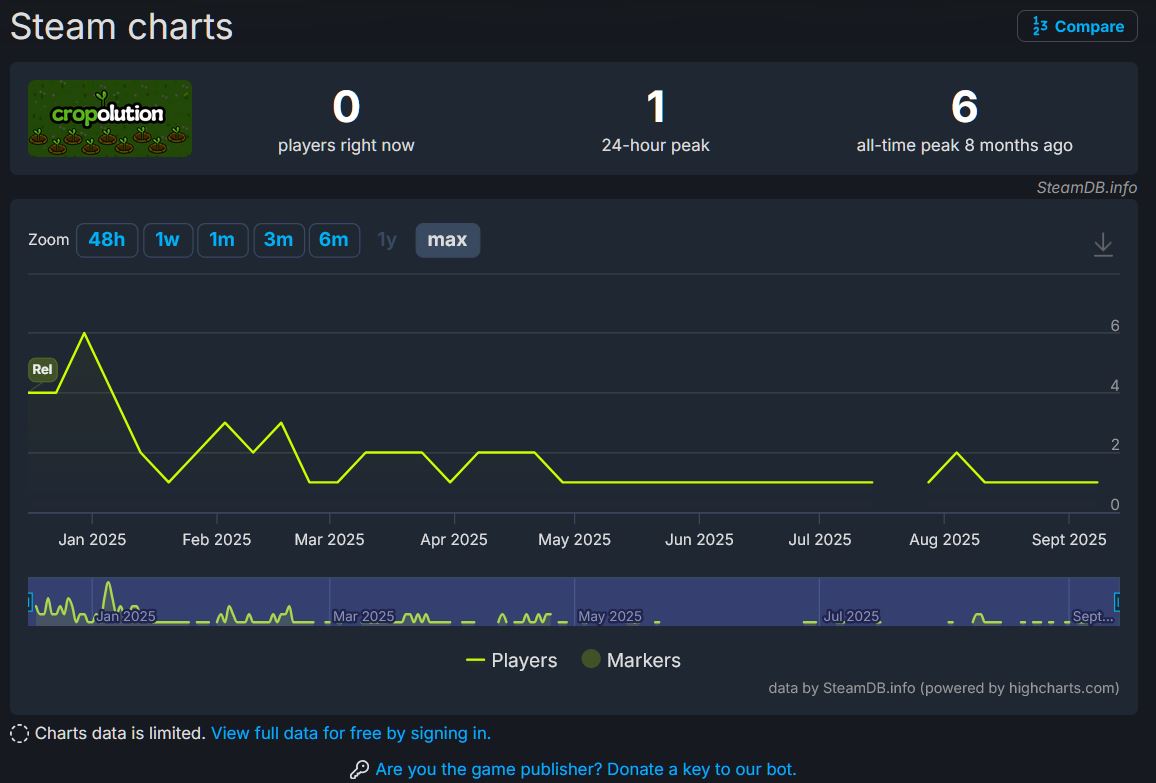
Task: Click the disabled 1y zoom option
Action: (x=387, y=240)
